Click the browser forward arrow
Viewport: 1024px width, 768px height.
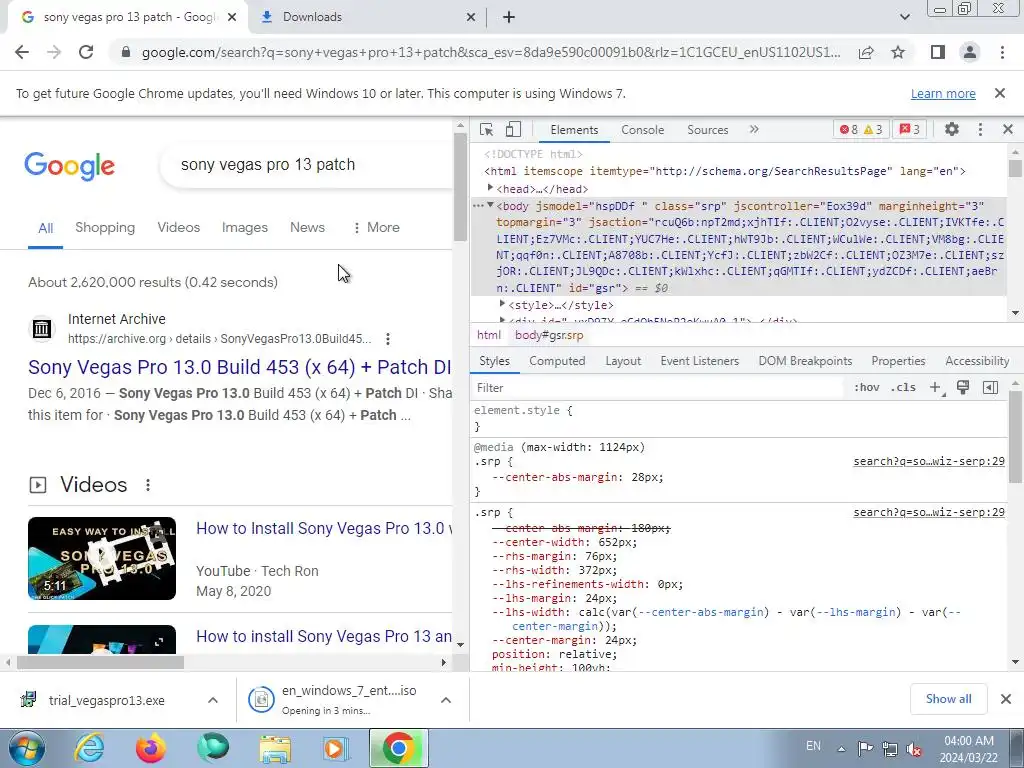click(54, 52)
